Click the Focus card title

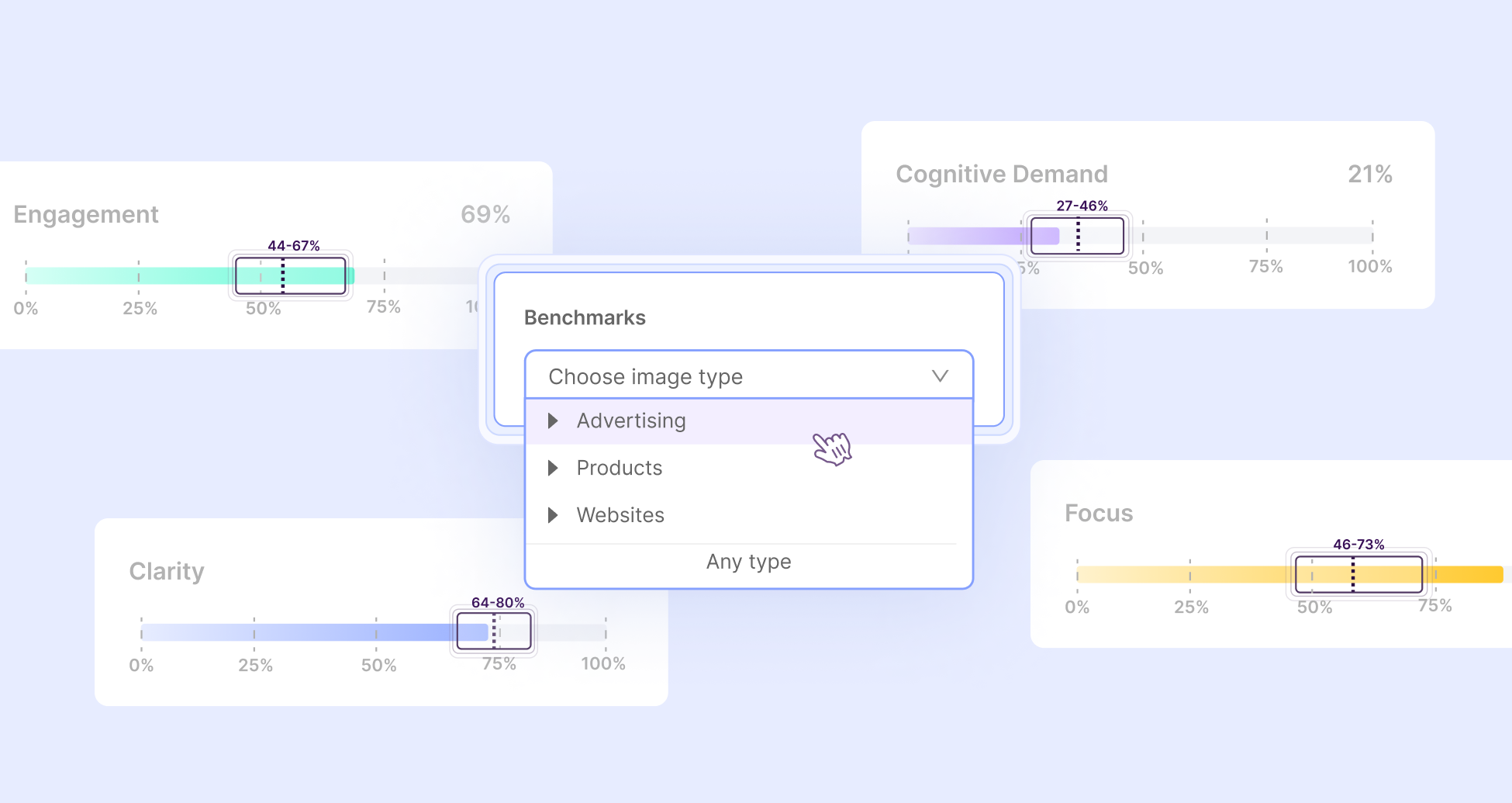1099,514
